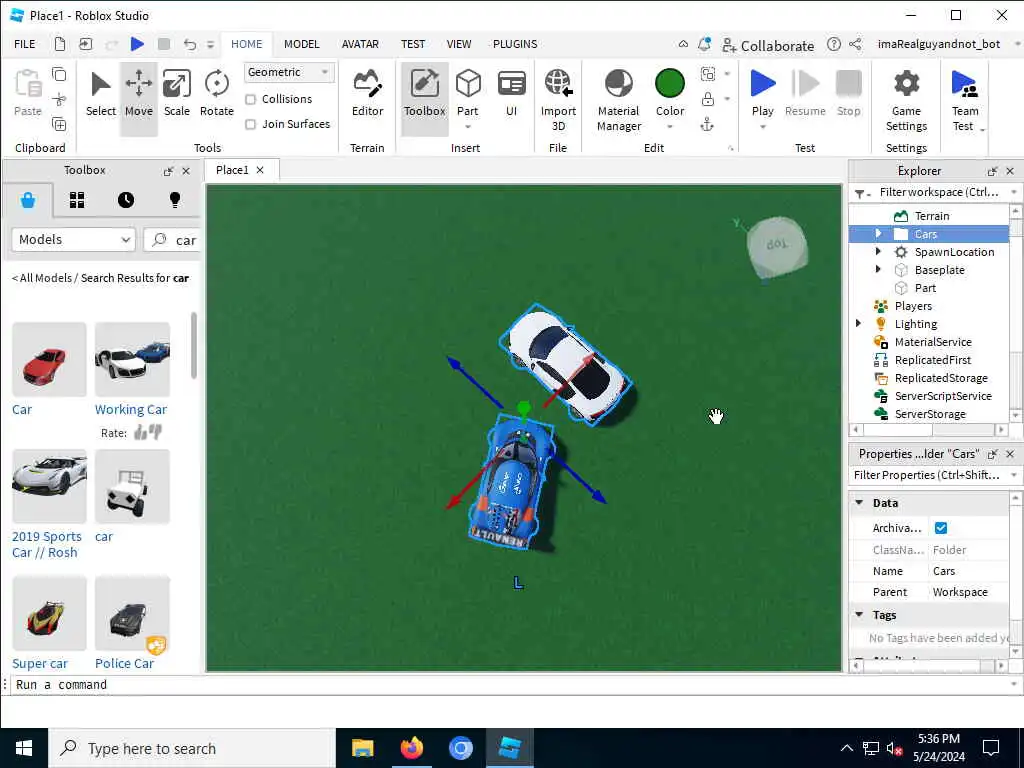The height and width of the screenshot is (768, 1024).
Task: Open Game Settings
Action: [906, 100]
